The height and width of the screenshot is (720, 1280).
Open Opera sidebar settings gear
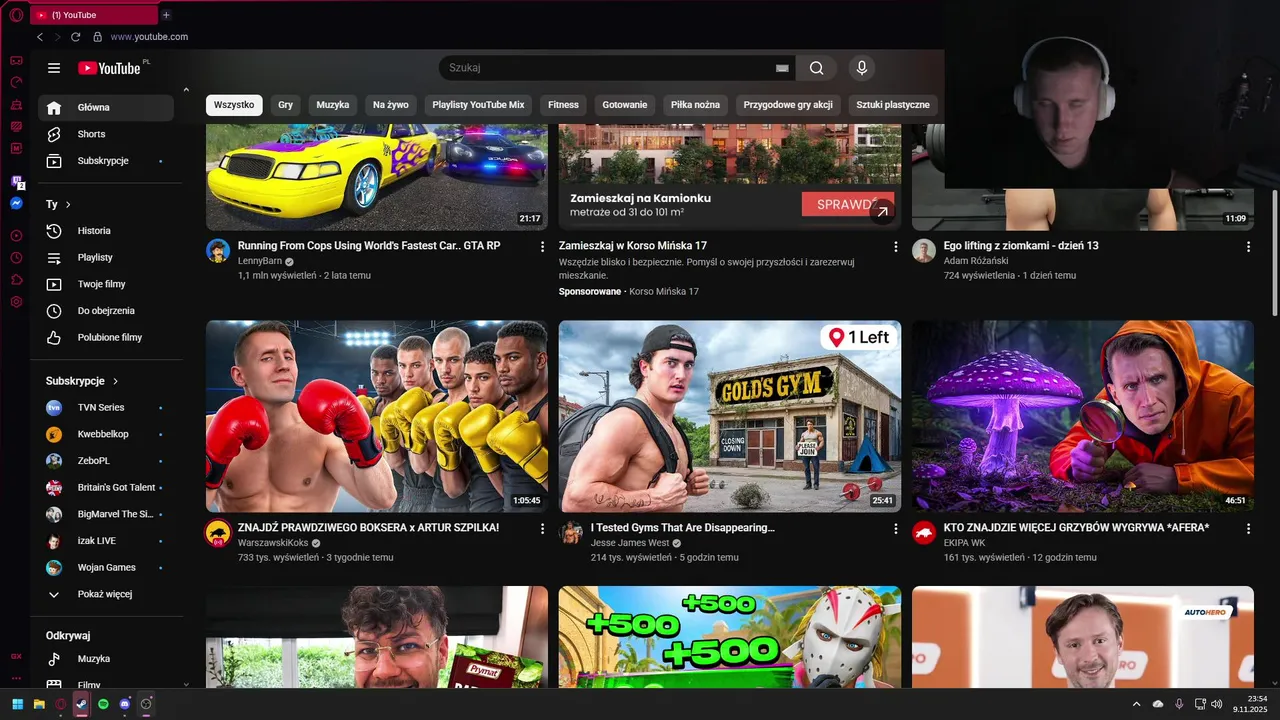16,302
